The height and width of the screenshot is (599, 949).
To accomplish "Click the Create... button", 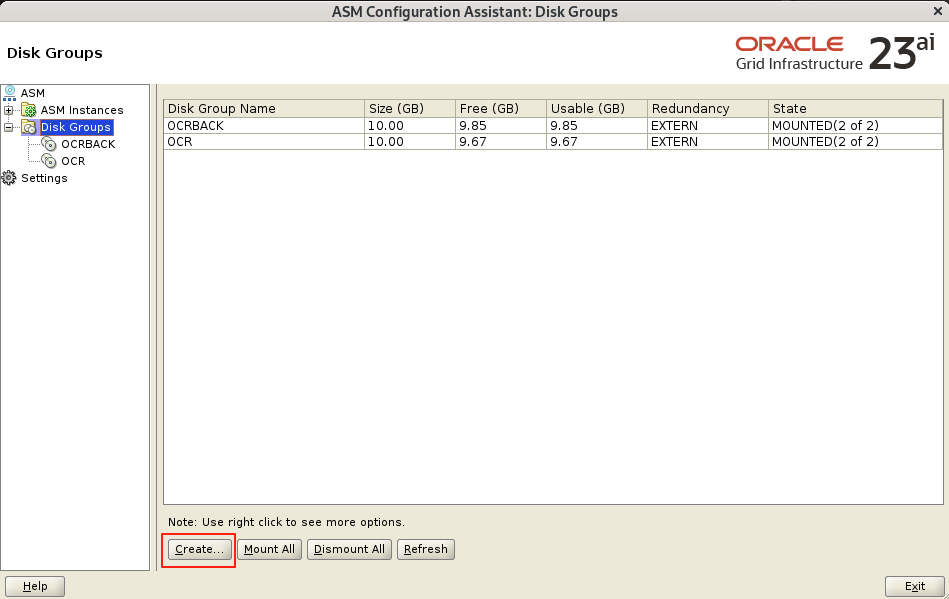I will click(x=199, y=549).
